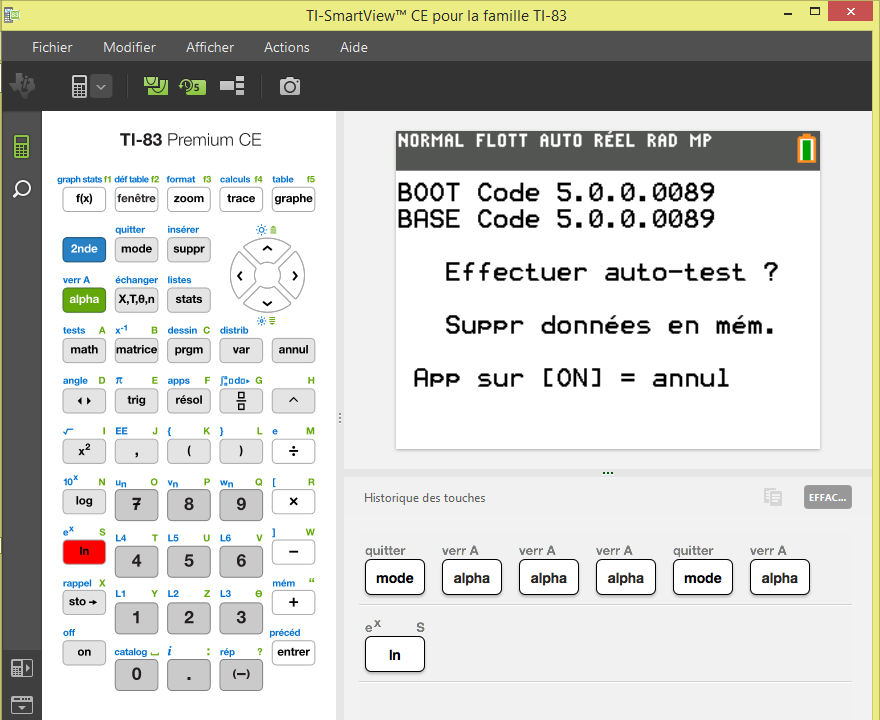Click the matrice key

136,350
